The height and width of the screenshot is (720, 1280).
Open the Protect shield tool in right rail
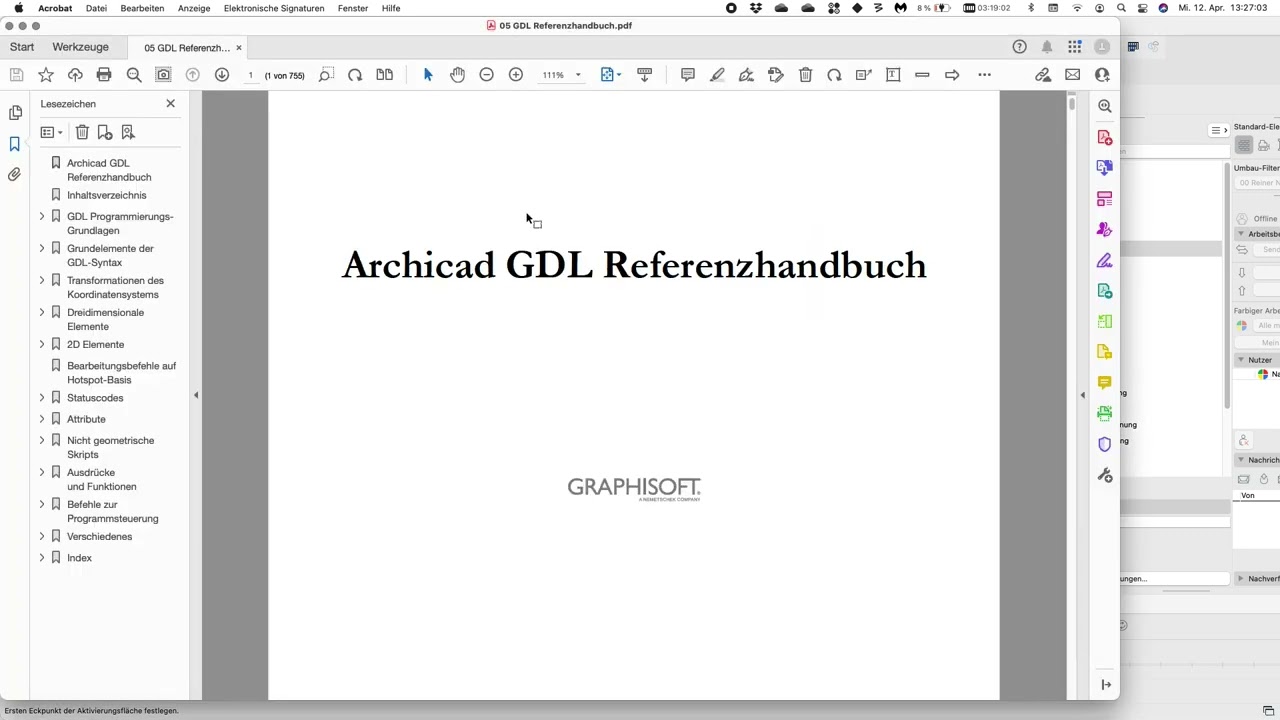(1105, 444)
